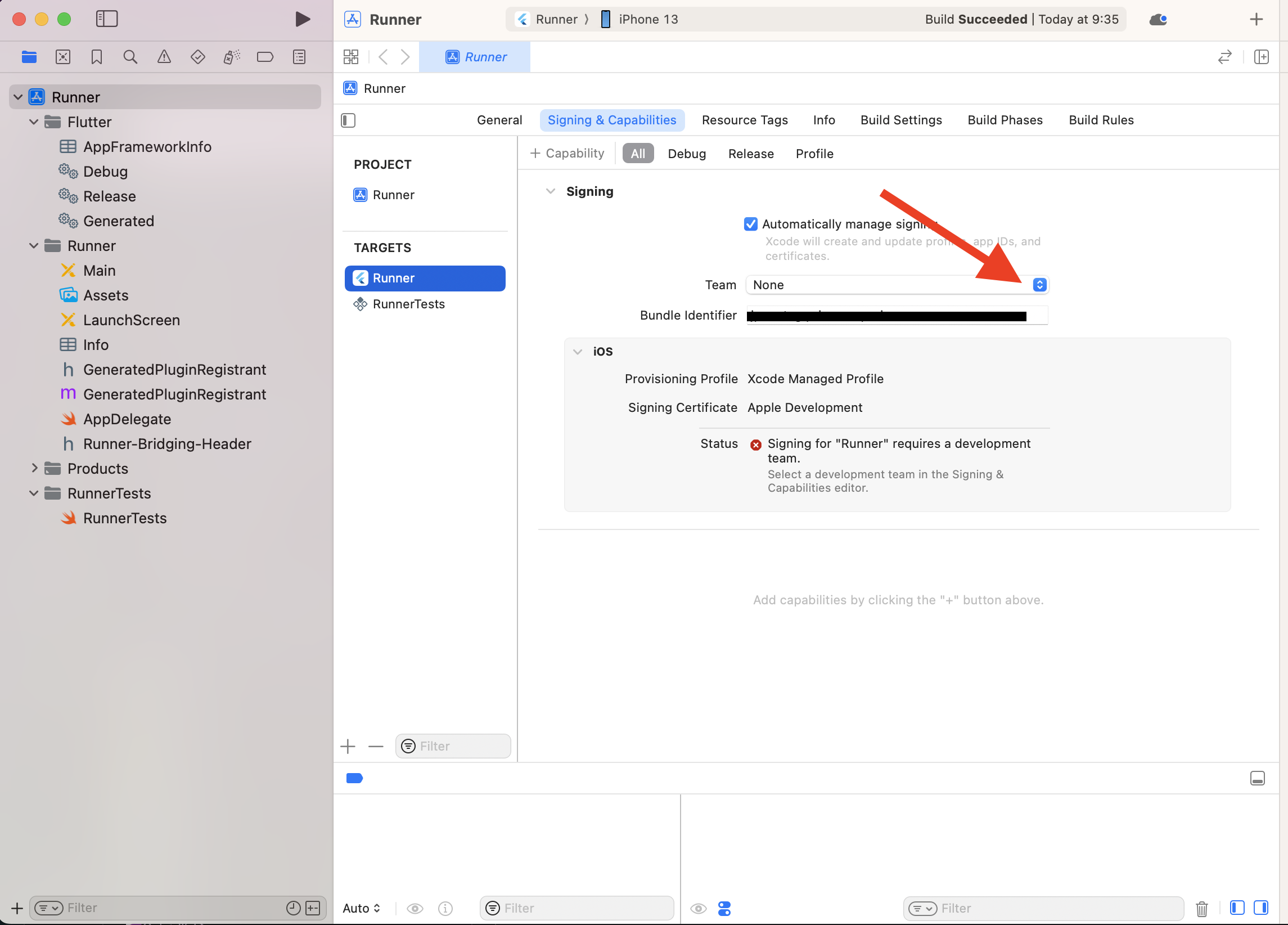Open the Debug navigator spray icon
The image size is (1288, 925).
[x=232, y=57]
